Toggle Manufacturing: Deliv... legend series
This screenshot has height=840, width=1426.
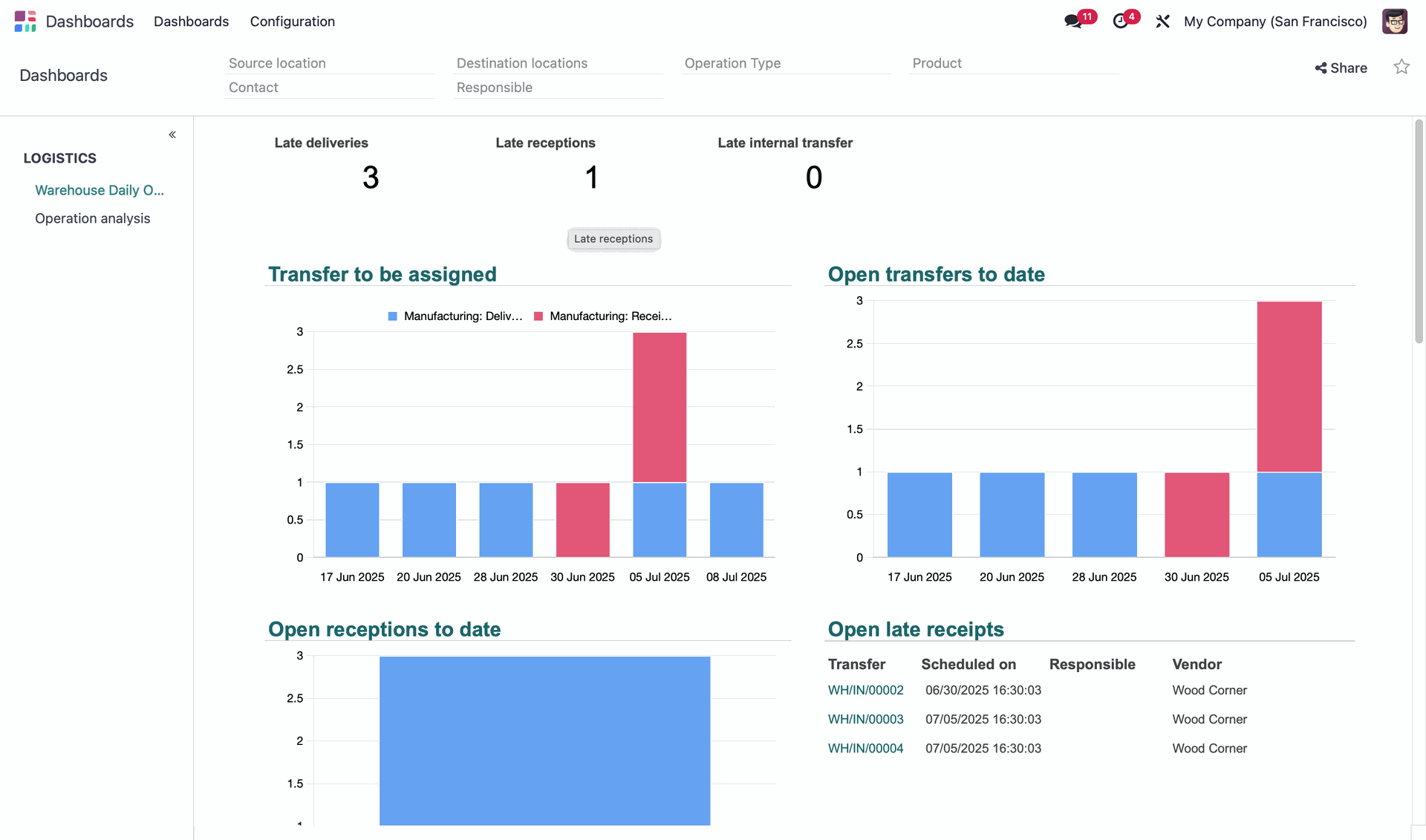coord(455,316)
